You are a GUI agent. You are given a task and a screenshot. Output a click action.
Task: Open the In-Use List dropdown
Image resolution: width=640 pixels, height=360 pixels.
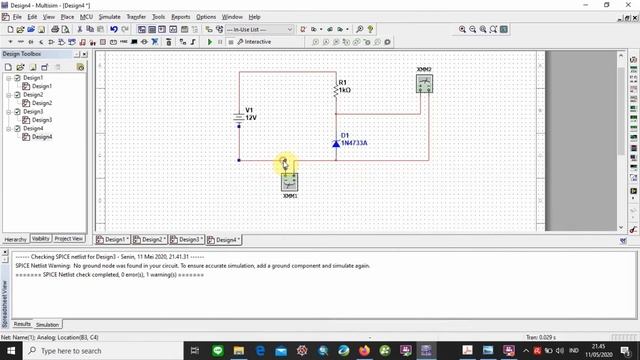pos(260,29)
